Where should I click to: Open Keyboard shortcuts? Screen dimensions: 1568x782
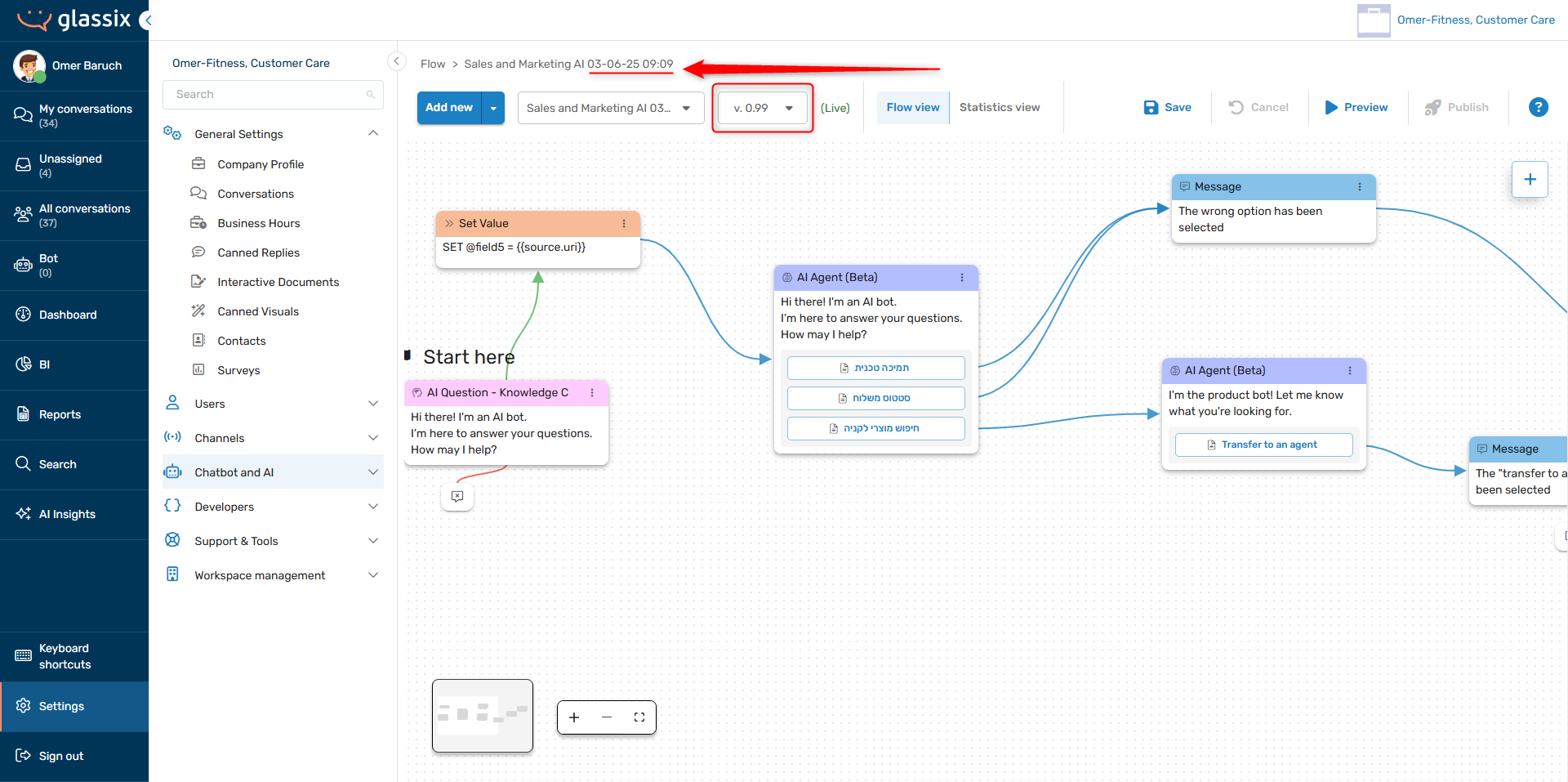tap(74, 657)
